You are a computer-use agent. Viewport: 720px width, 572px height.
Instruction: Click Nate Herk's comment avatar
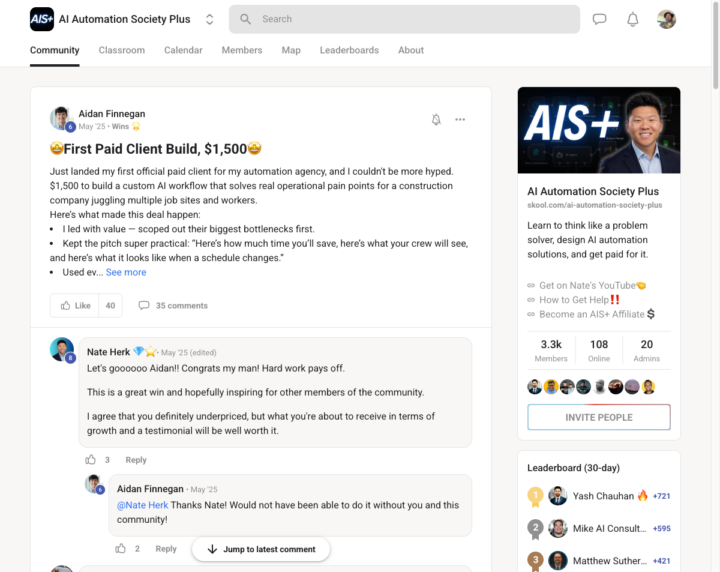pos(62,349)
